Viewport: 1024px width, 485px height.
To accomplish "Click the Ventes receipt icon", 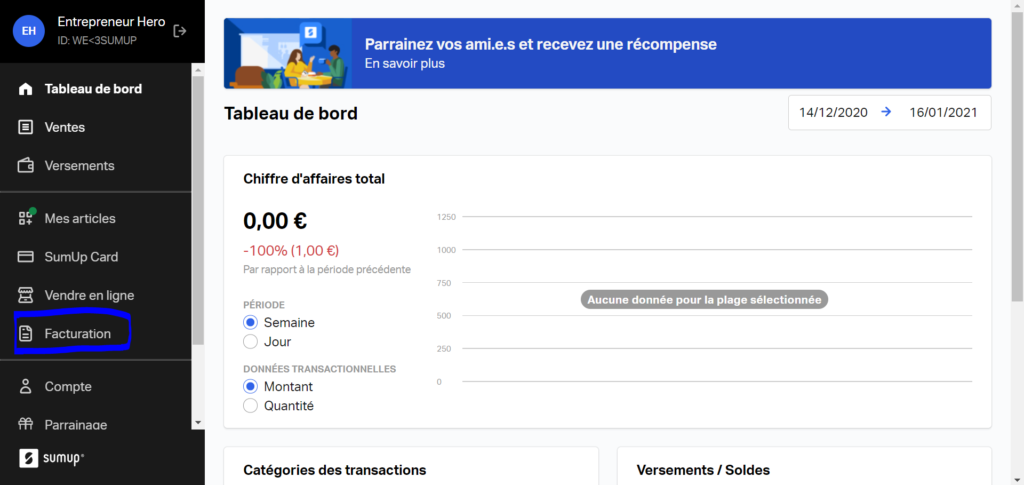I will coord(26,127).
